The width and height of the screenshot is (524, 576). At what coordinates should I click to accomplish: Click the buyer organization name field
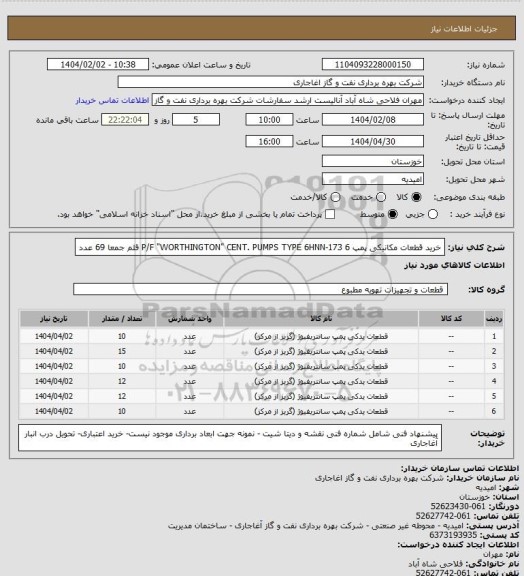click(x=270, y=82)
